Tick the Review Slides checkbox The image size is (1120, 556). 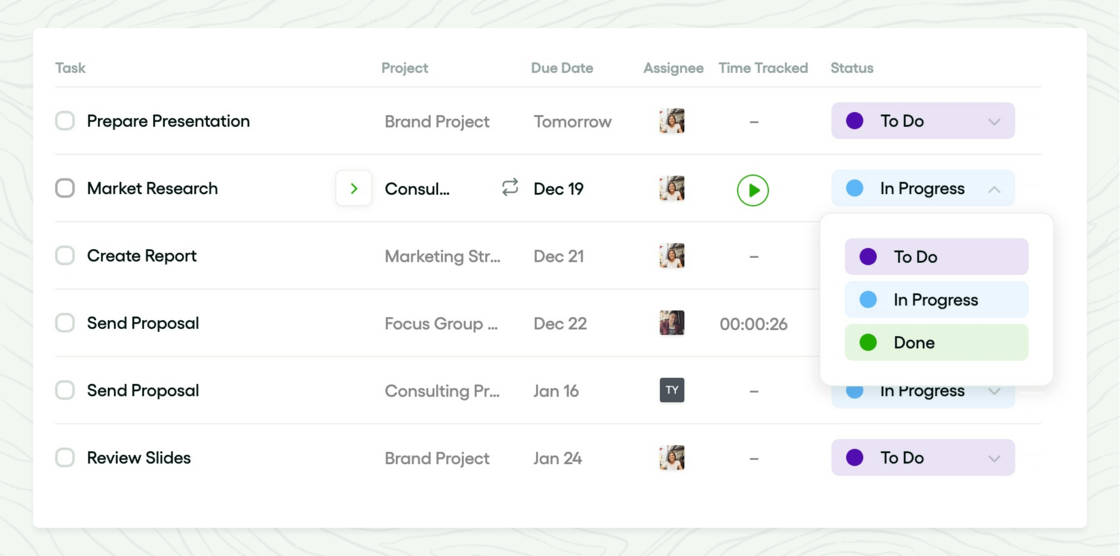[x=65, y=458]
